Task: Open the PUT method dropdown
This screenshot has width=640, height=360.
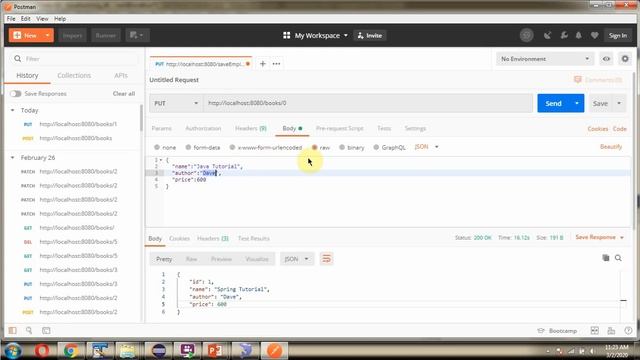Action: click(x=176, y=103)
